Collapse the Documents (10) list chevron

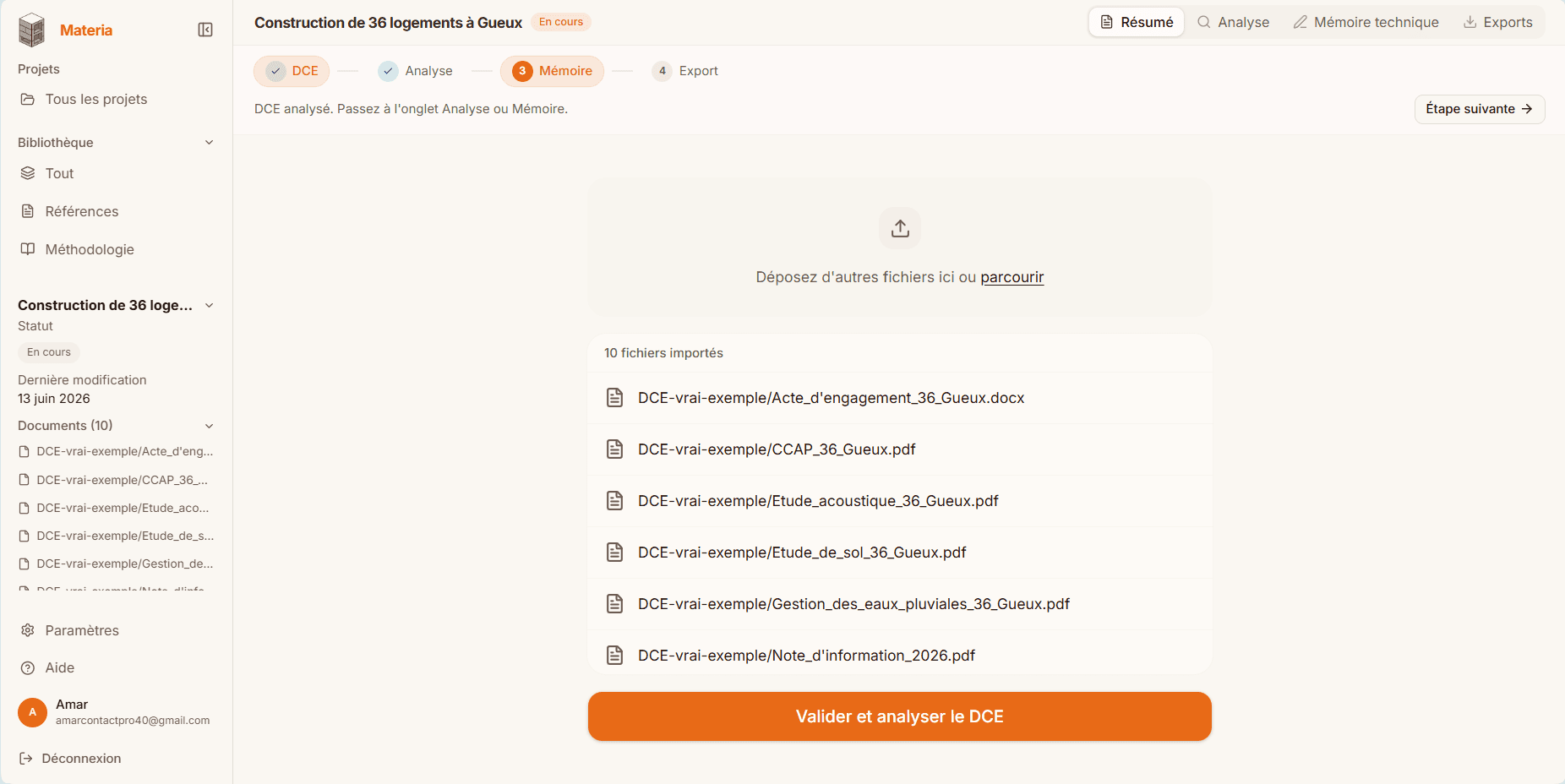click(209, 426)
